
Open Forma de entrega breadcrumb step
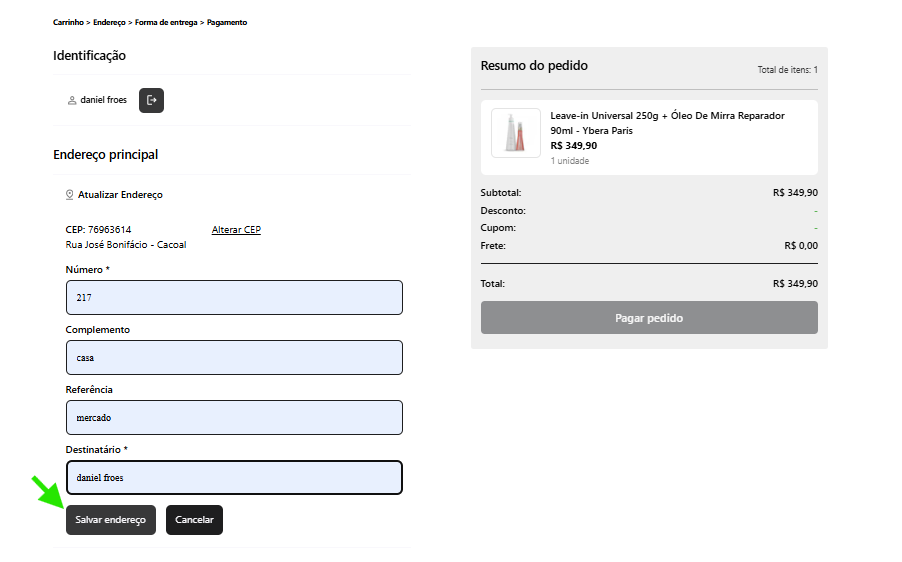166,22
